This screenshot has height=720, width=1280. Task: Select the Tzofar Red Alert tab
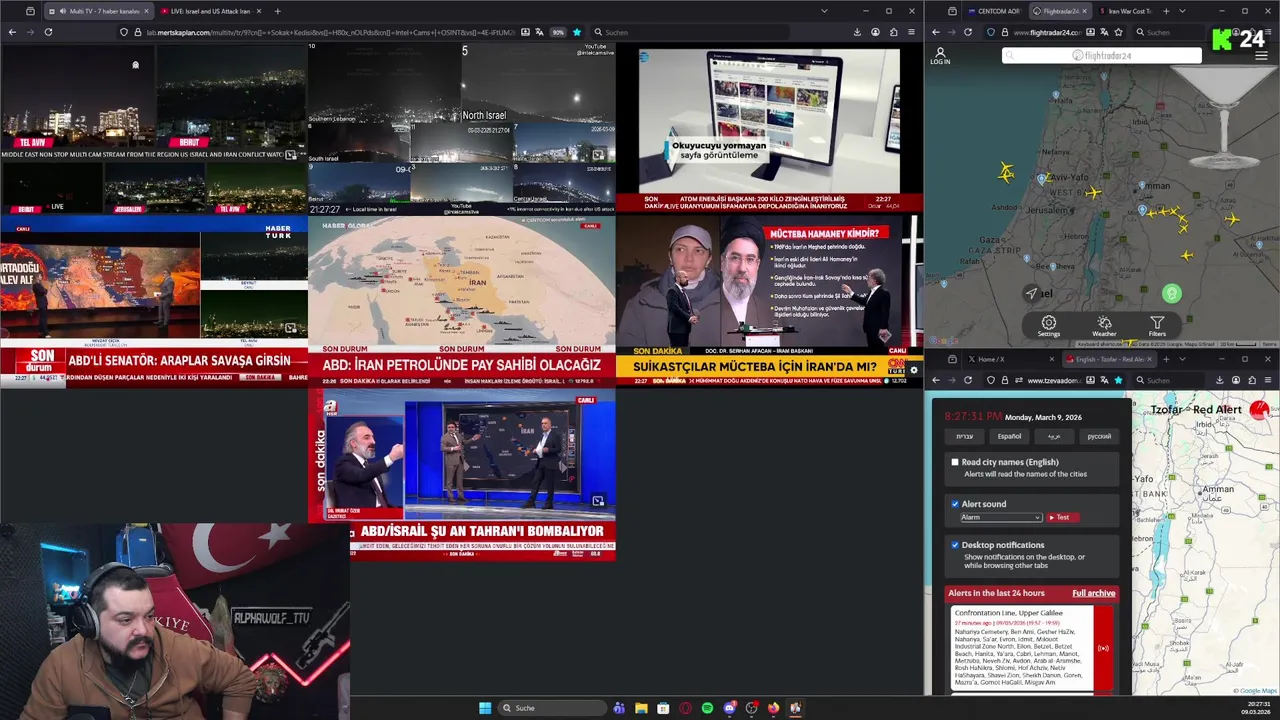click(1108, 359)
